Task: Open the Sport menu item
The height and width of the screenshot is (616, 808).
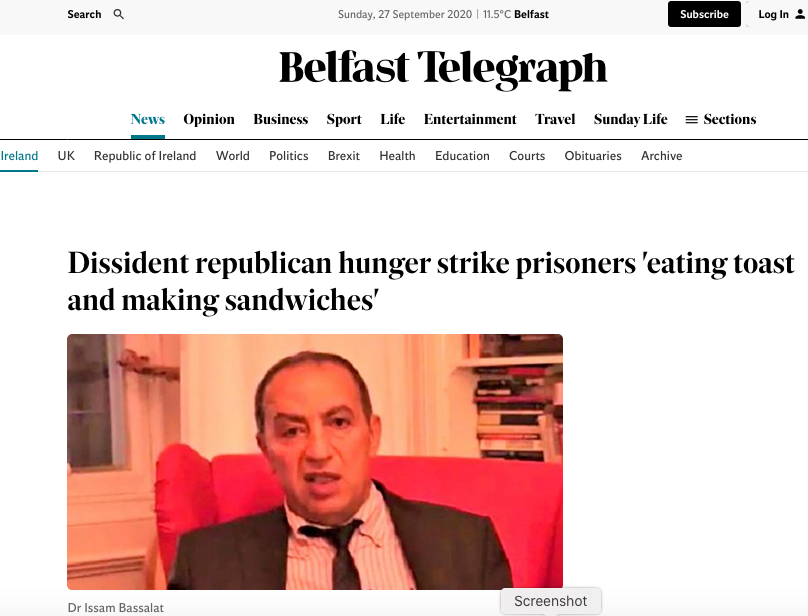Action: (x=344, y=119)
